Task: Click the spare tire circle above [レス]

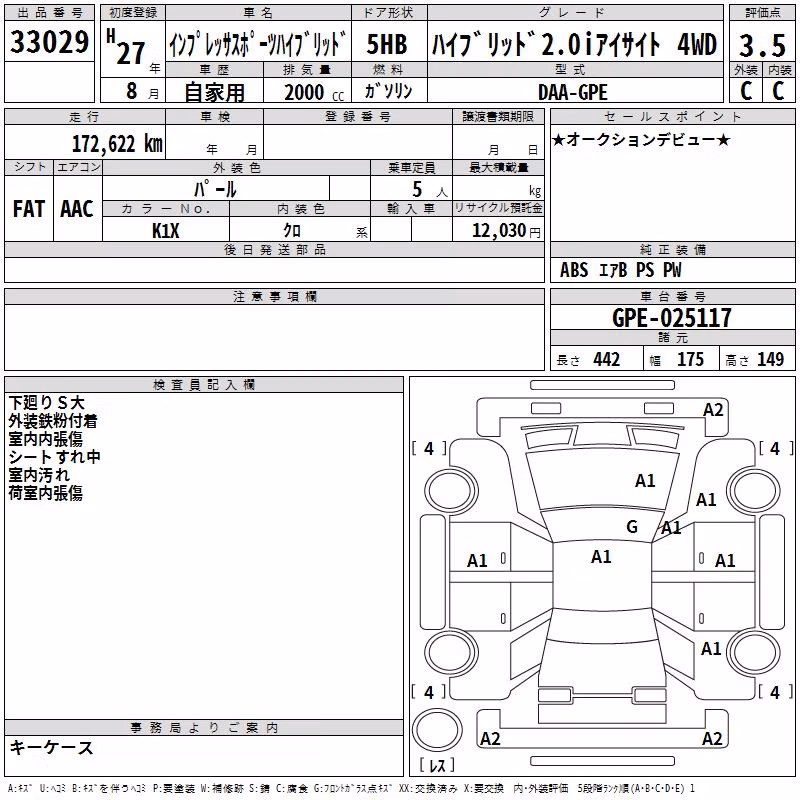Action: coord(437,730)
